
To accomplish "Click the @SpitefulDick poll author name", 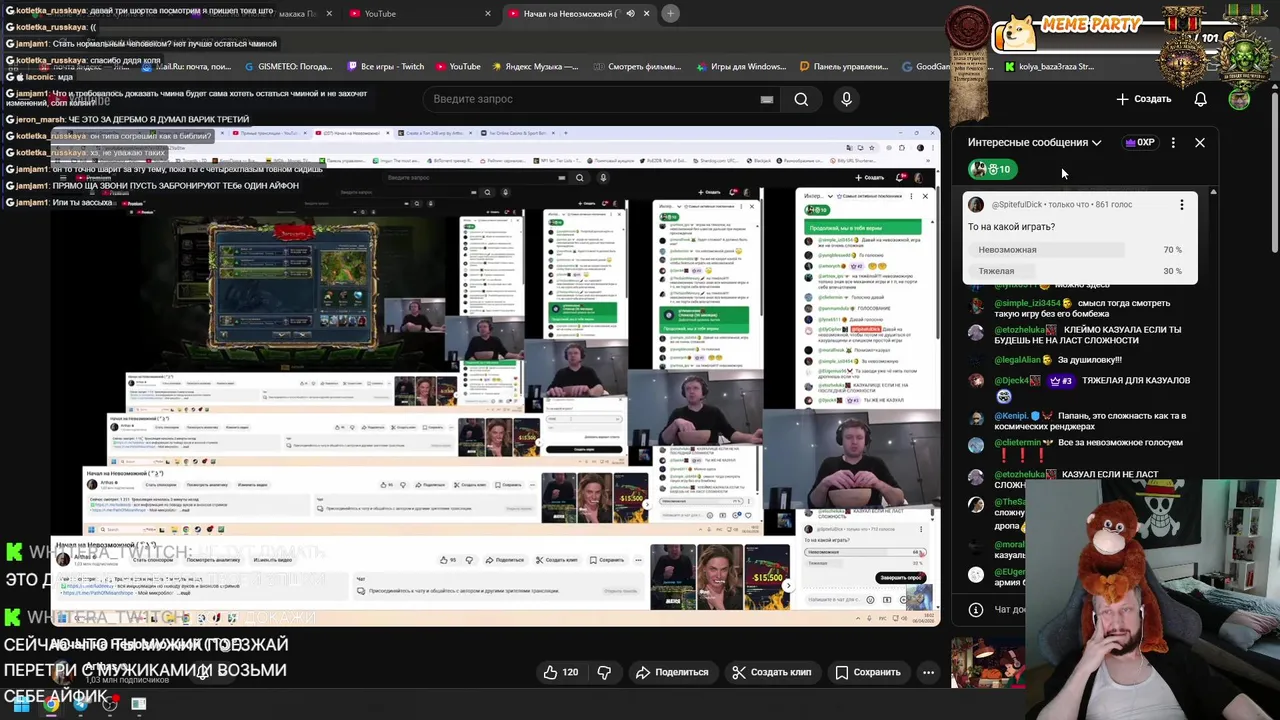I will pos(1017,205).
